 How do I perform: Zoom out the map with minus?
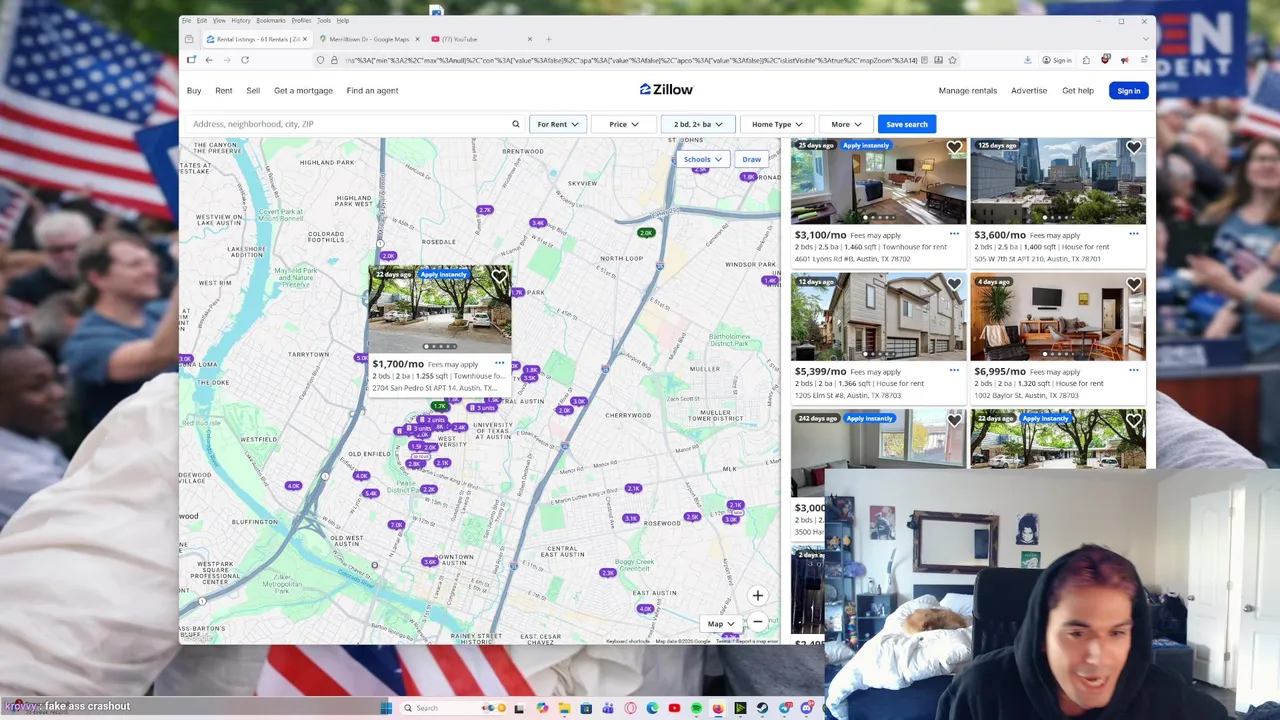(x=757, y=622)
